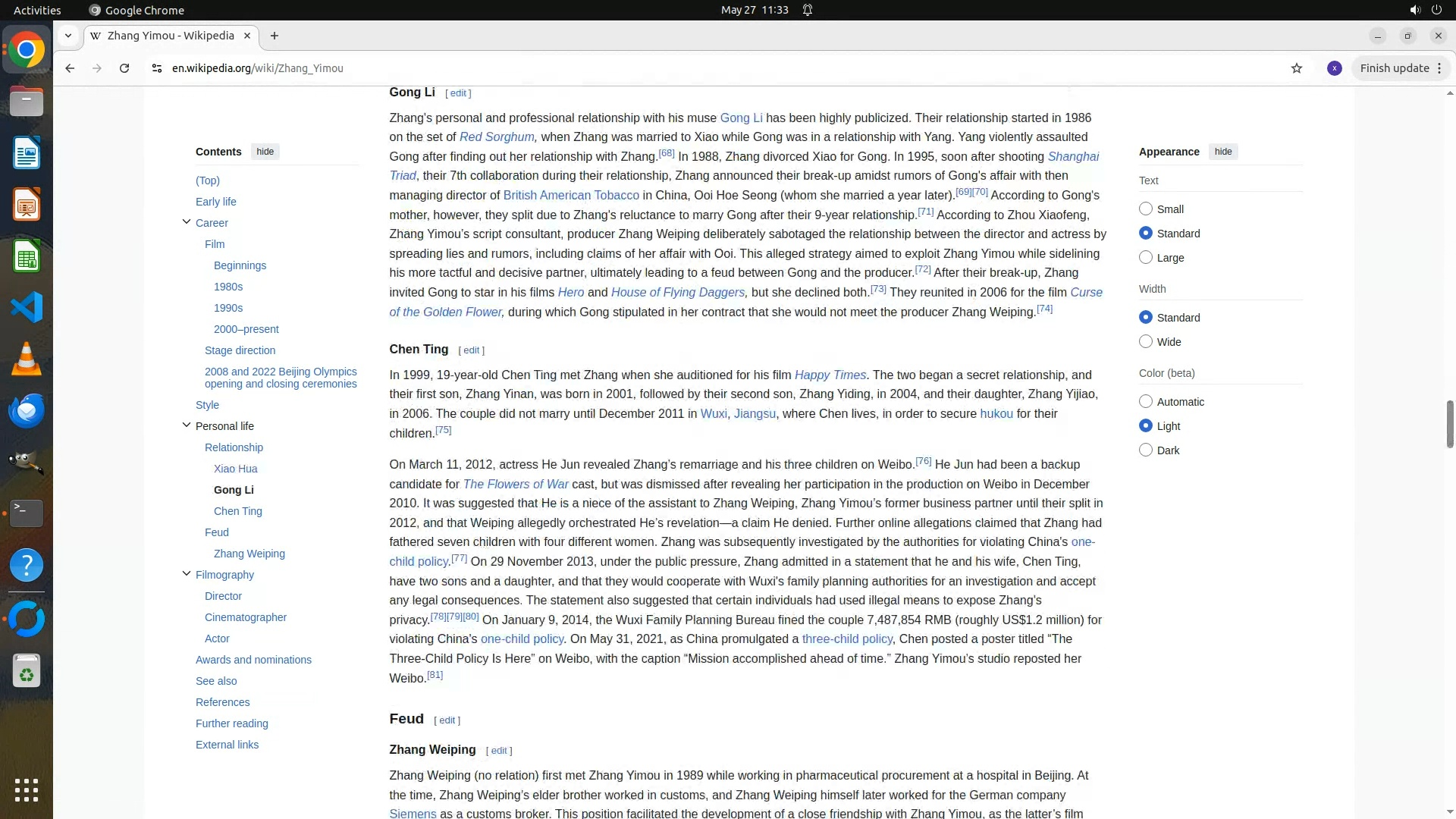Go back using the browser back arrow

coord(70,68)
